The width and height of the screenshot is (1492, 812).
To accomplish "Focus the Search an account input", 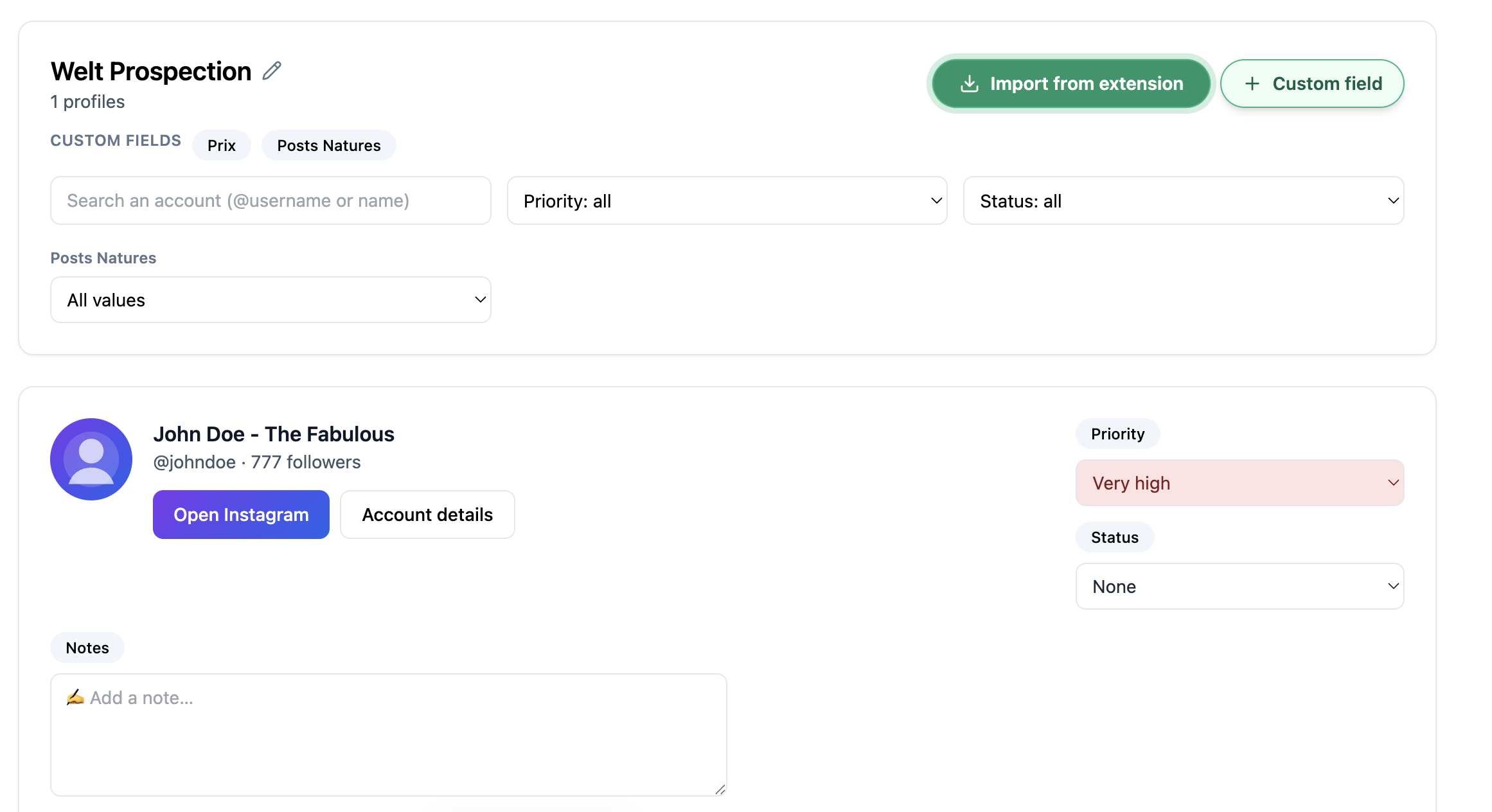I will tap(271, 200).
